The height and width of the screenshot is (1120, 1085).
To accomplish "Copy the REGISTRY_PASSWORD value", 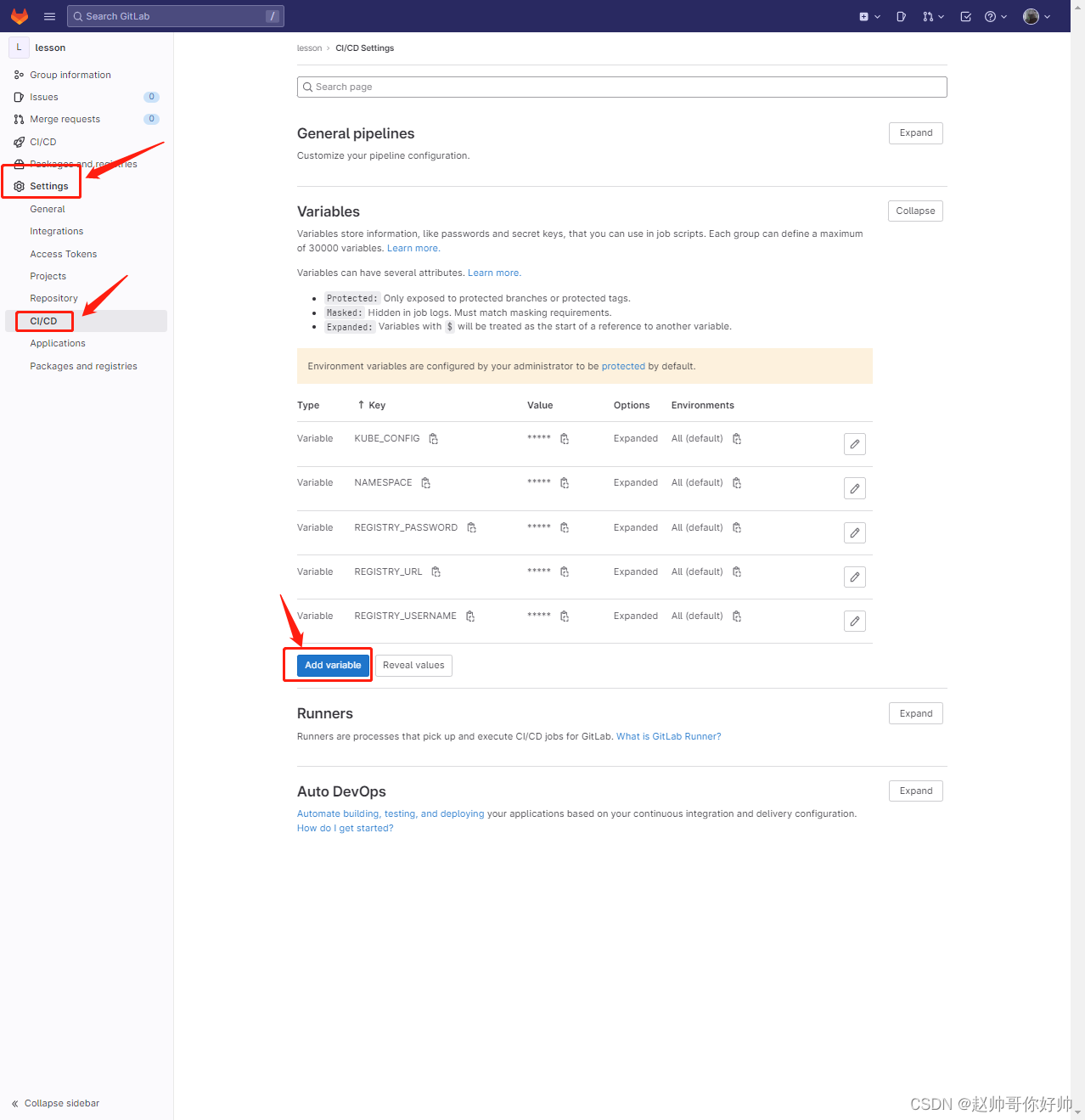I will [x=565, y=528].
